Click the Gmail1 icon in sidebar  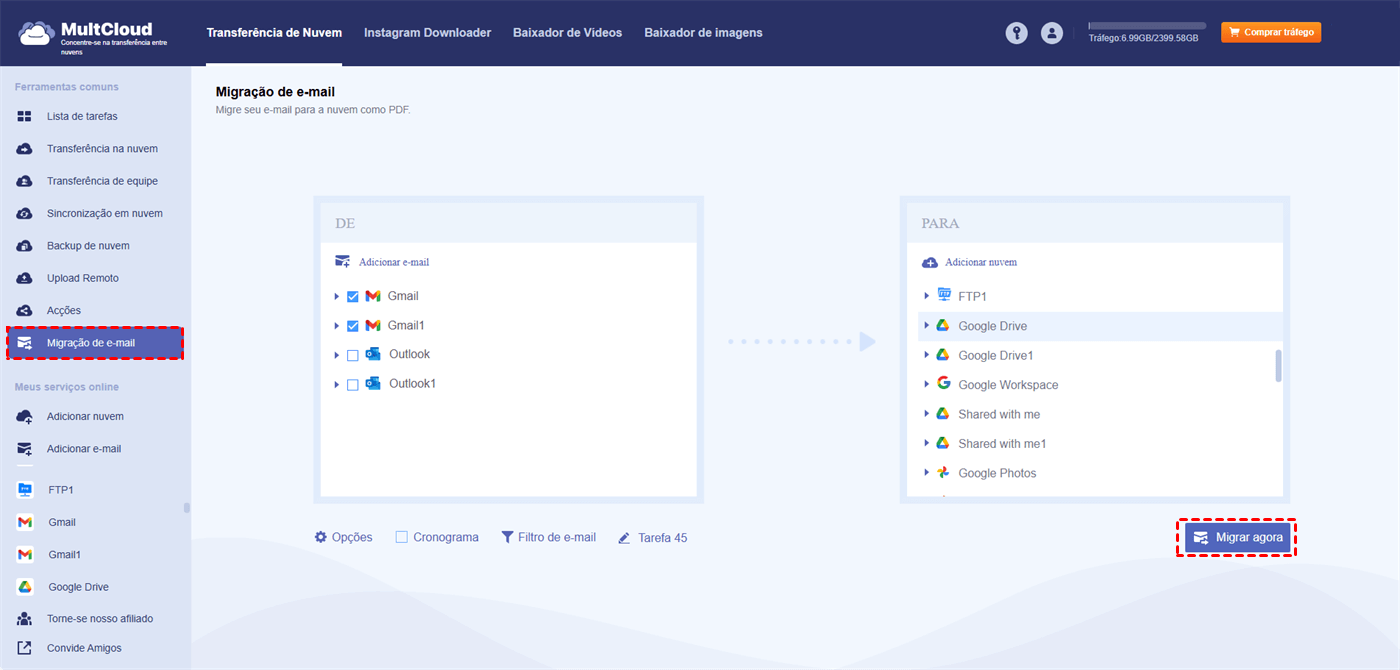(x=25, y=554)
